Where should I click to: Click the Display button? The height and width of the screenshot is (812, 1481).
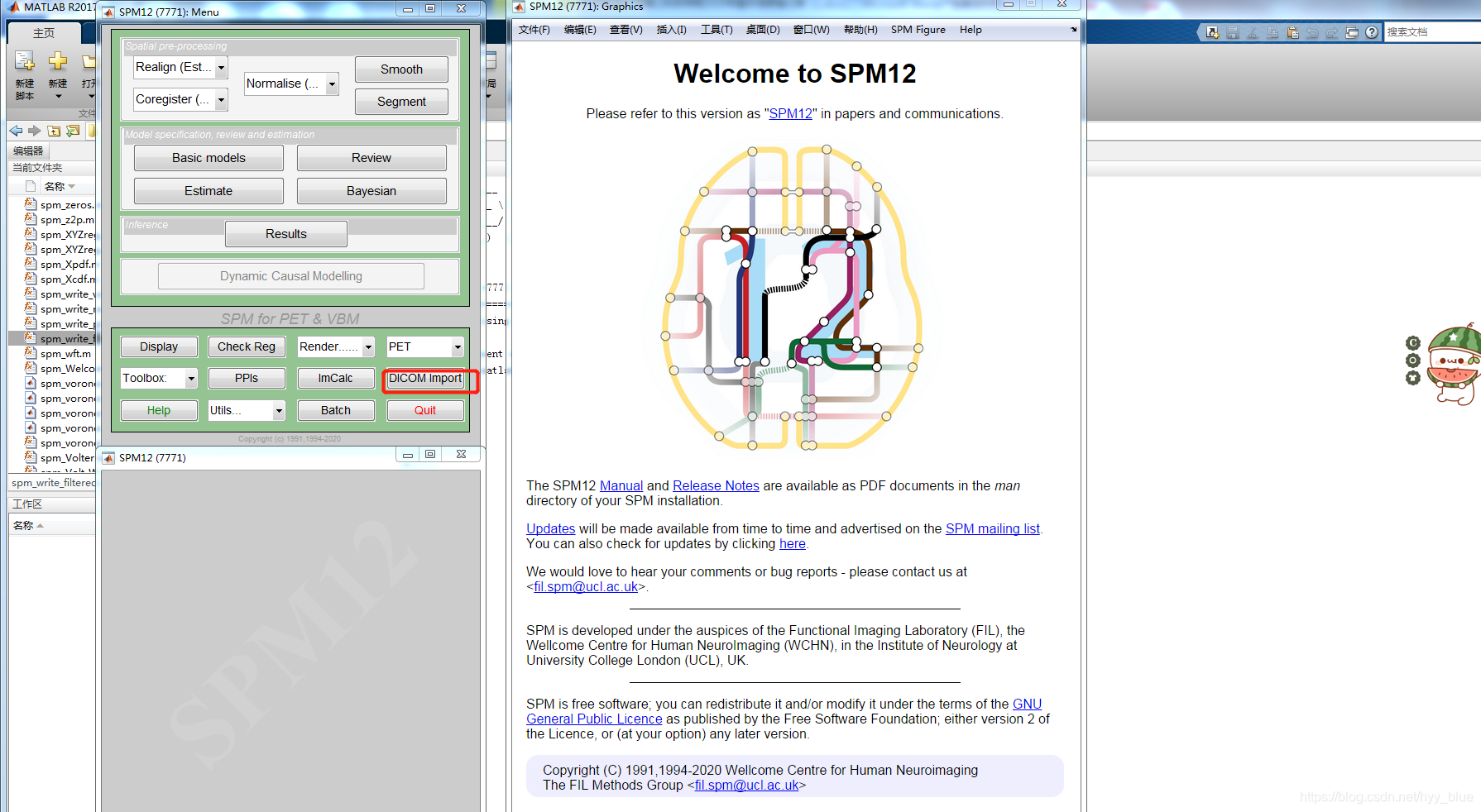[x=159, y=347]
